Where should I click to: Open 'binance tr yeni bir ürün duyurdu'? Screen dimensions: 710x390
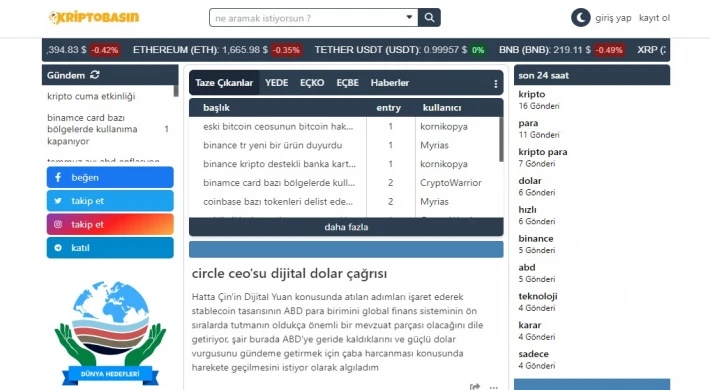point(273,145)
